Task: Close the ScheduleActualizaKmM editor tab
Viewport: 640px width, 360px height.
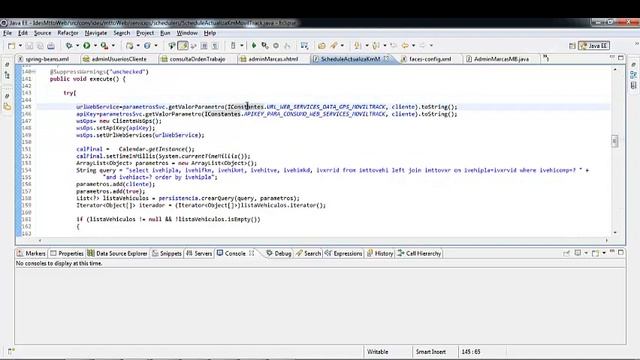Action: click(x=386, y=59)
